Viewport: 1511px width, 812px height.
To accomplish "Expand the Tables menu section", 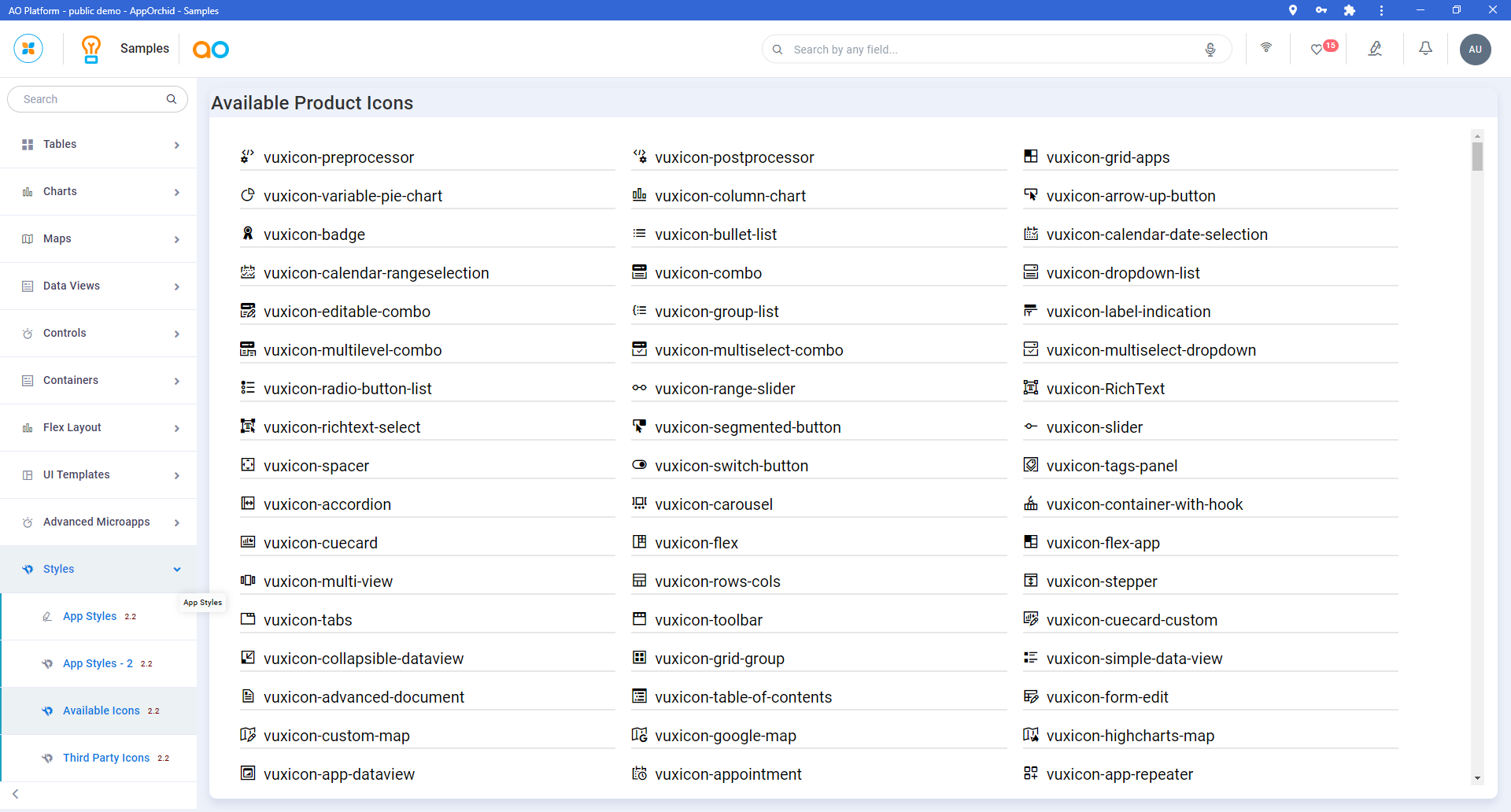I will pos(98,145).
